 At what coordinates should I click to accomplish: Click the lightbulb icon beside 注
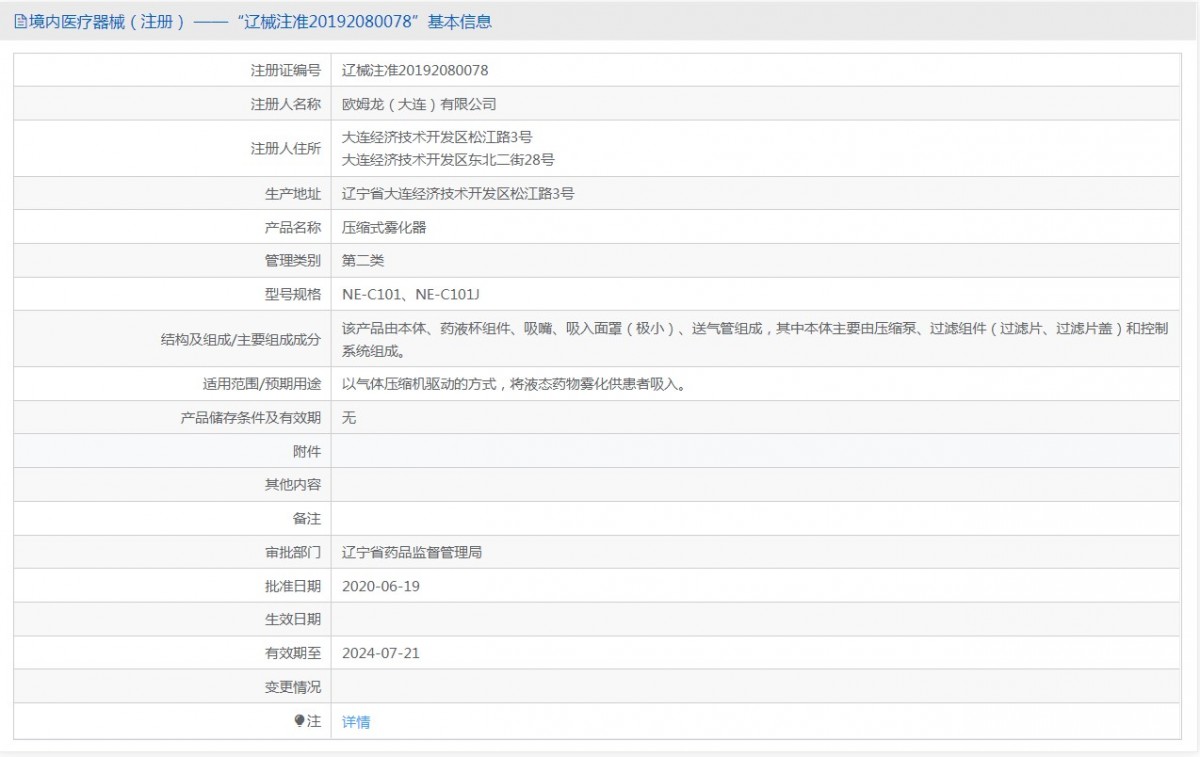298,721
